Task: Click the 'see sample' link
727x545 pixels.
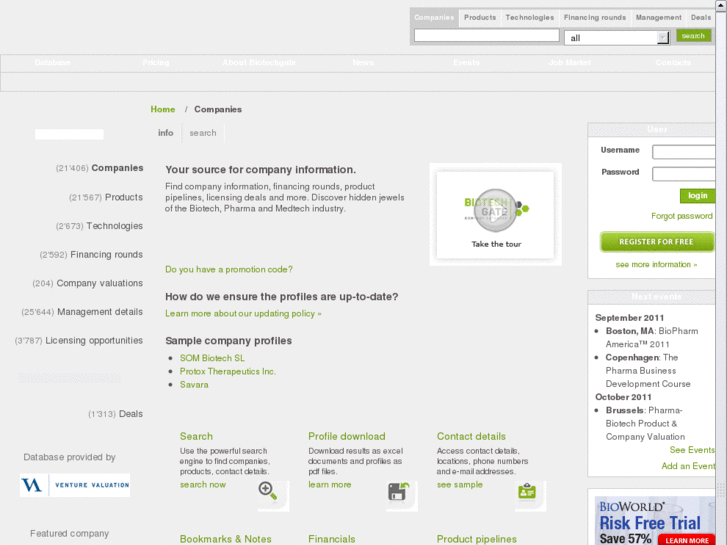Action: [459, 485]
